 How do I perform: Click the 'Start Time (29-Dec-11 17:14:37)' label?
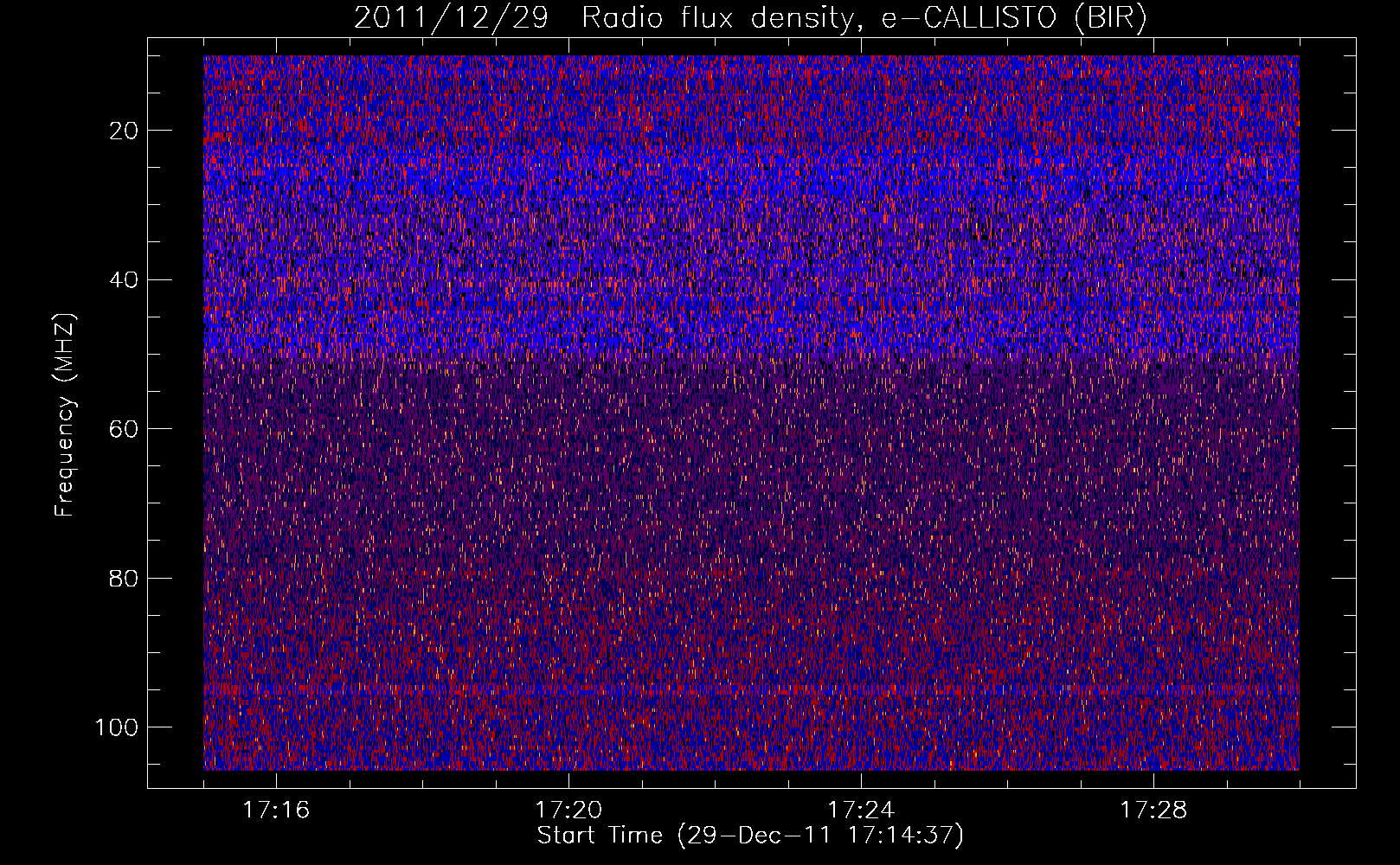pyautogui.click(x=750, y=836)
